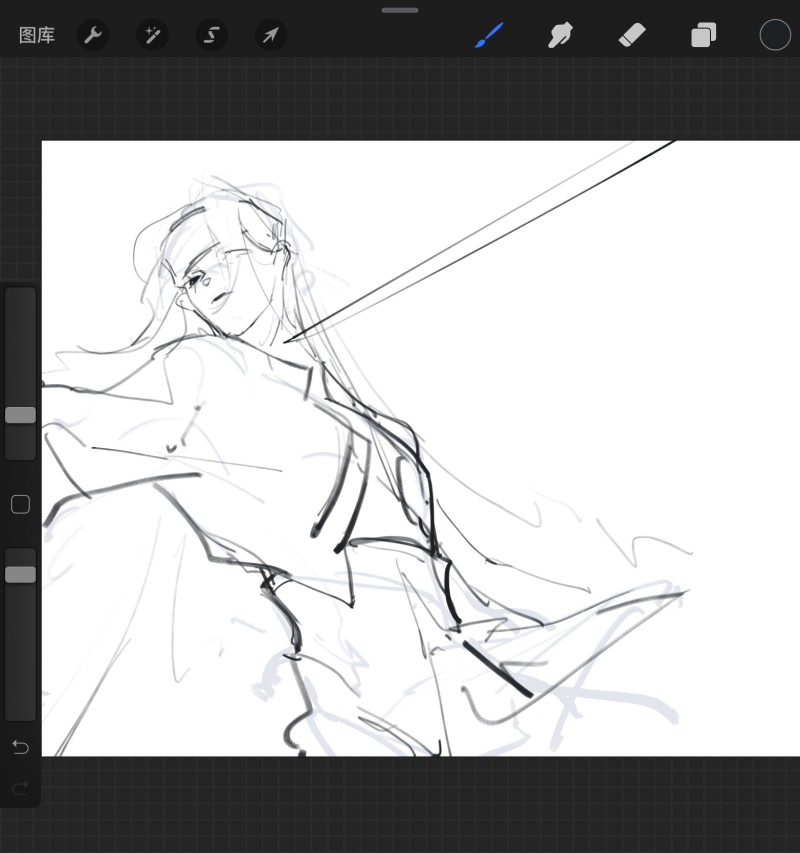Select the Eraser tool
The width and height of the screenshot is (800, 853).
coord(632,35)
